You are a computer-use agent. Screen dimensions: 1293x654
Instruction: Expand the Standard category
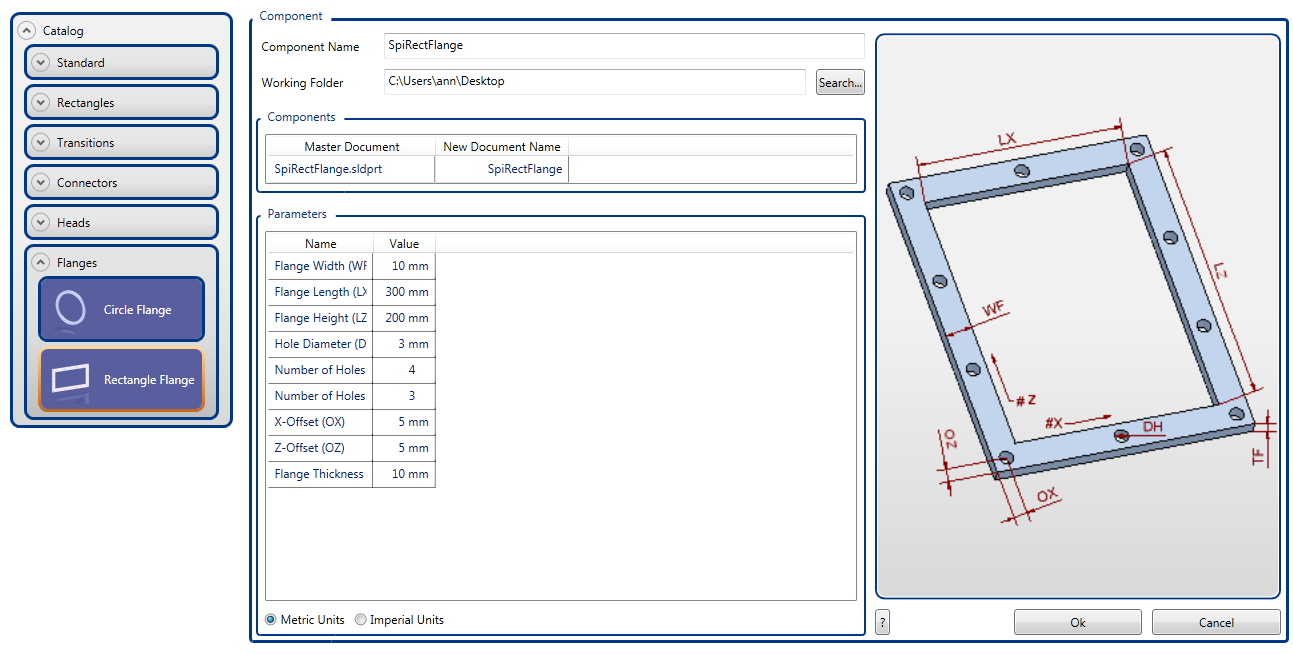[x=40, y=63]
